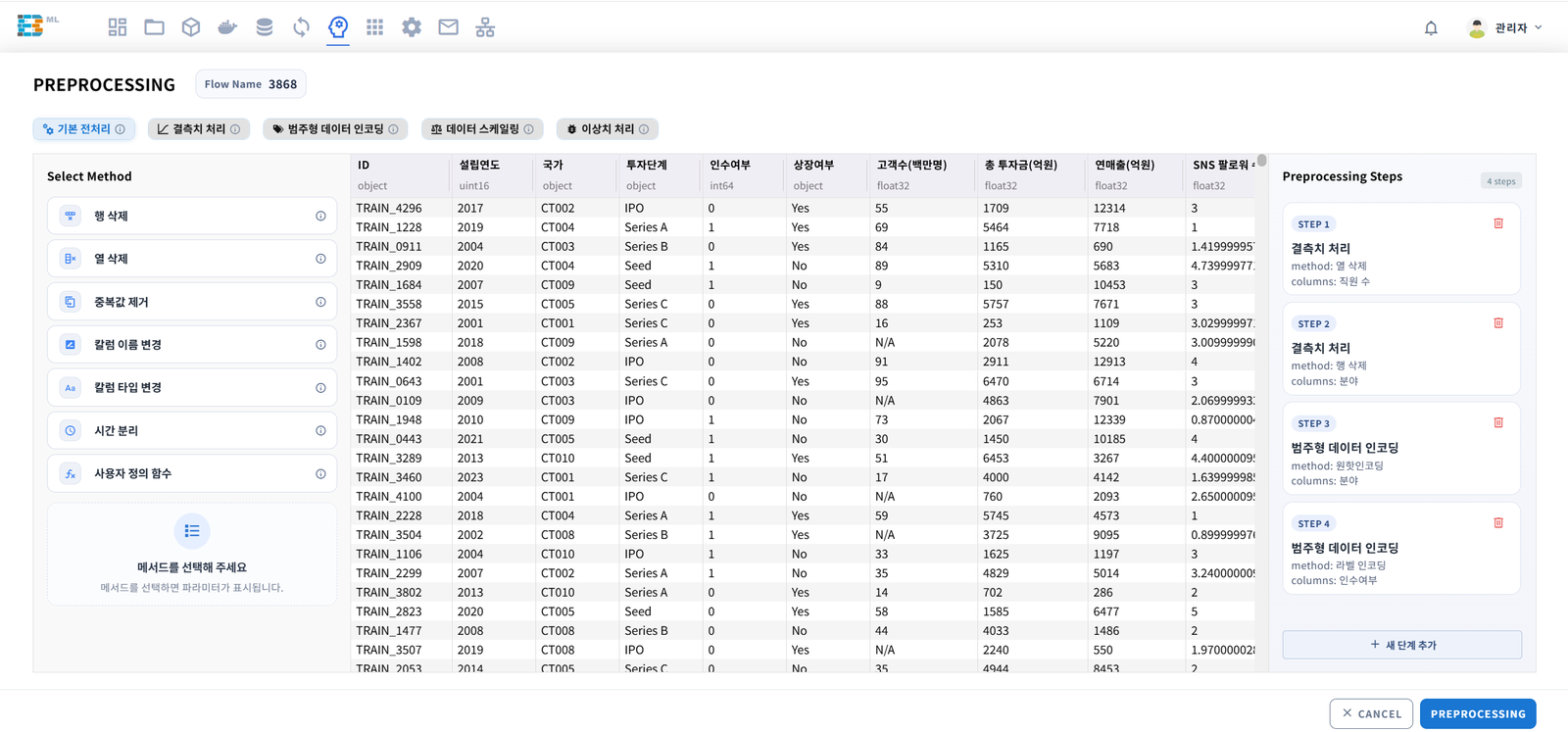Delete STEP 4 with its trash icon
Viewport: 1568px width, 732px height.
tap(1498, 523)
